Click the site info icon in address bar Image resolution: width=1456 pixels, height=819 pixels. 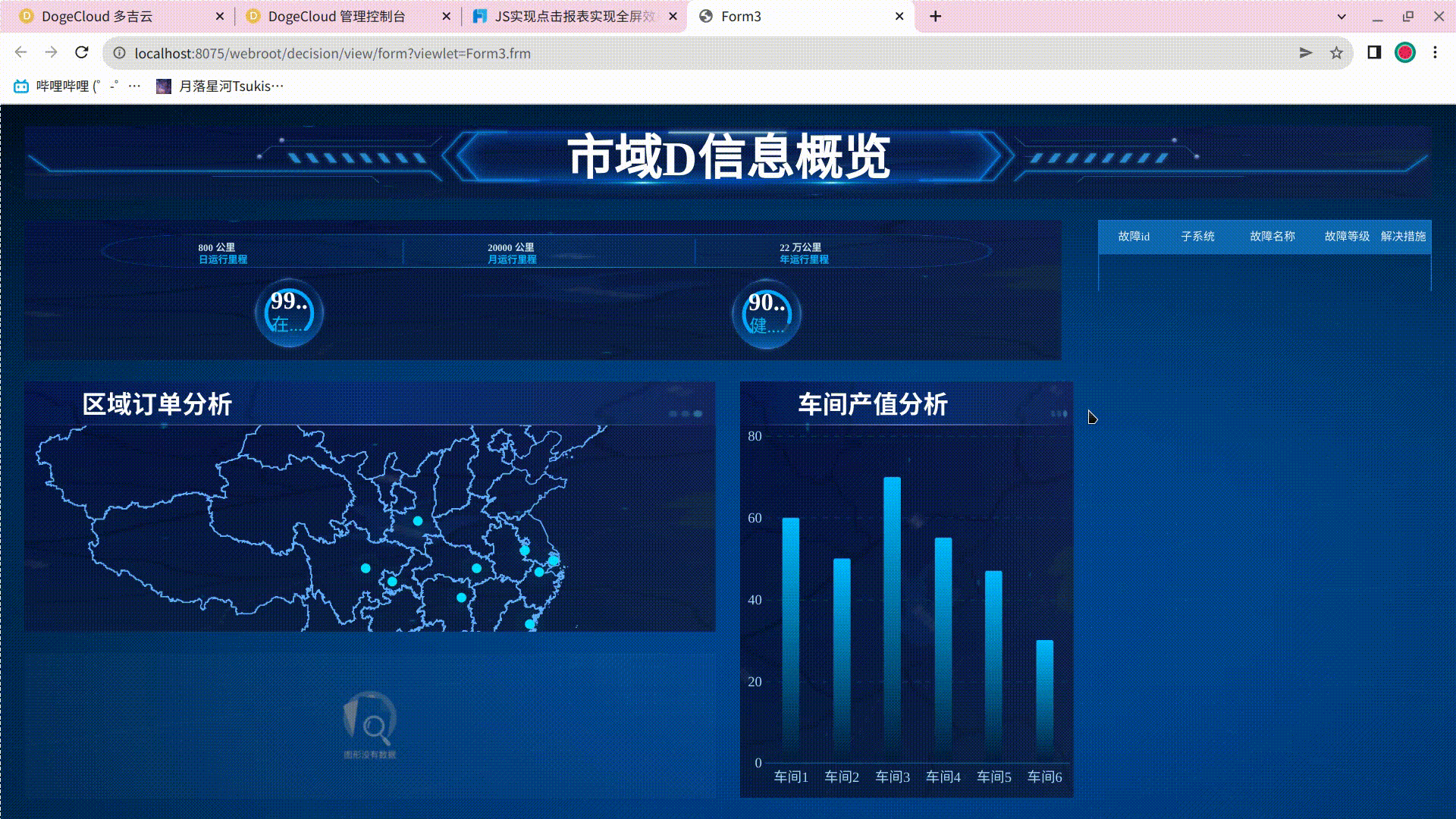pos(119,53)
